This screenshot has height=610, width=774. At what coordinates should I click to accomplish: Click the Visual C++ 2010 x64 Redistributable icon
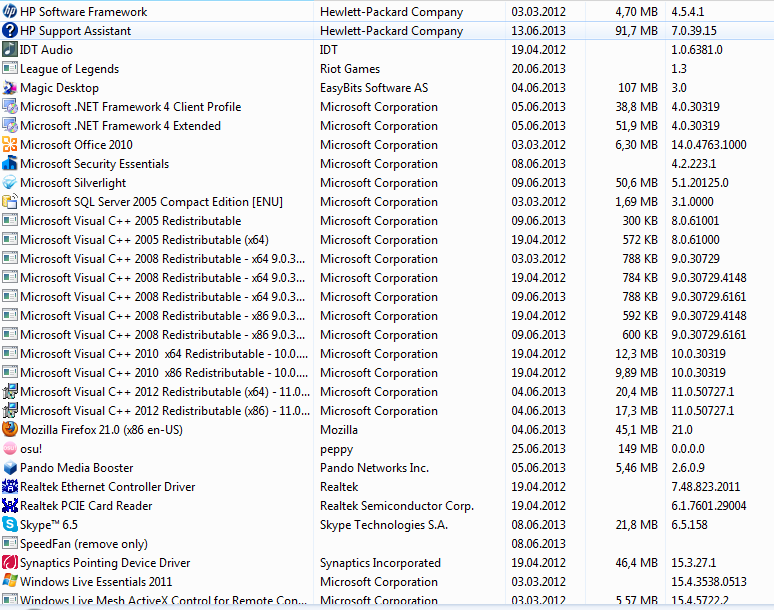[x=10, y=353]
